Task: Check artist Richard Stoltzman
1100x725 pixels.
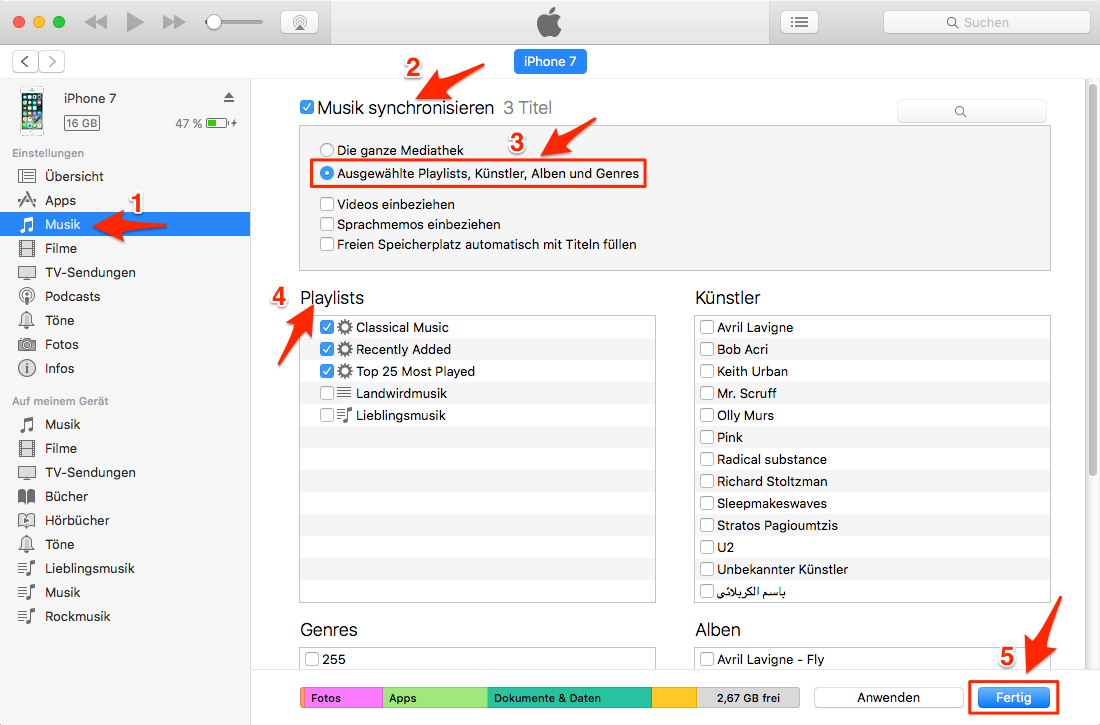Action: (706, 481)
